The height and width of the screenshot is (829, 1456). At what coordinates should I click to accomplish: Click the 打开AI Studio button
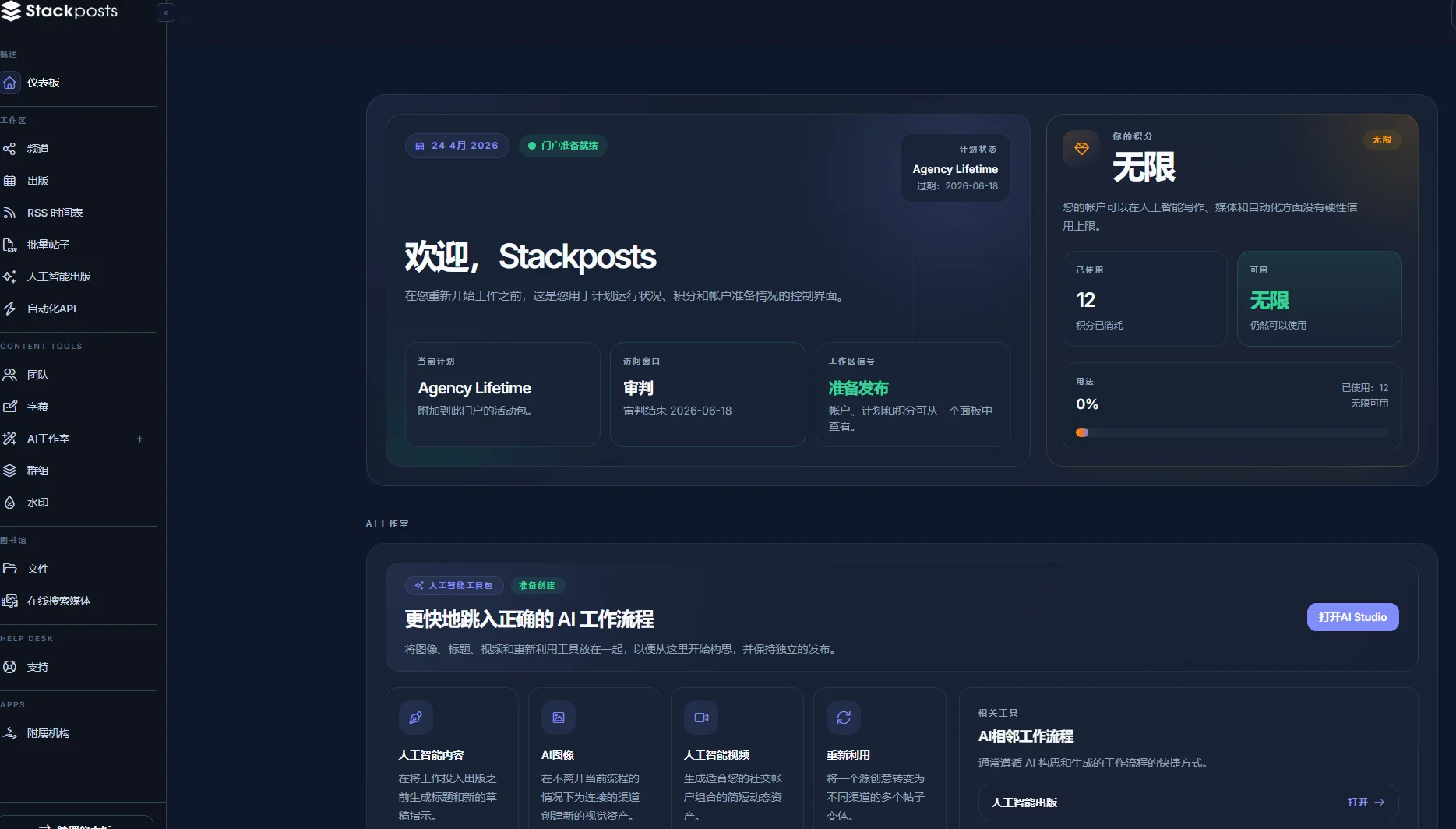(1352, 616)
